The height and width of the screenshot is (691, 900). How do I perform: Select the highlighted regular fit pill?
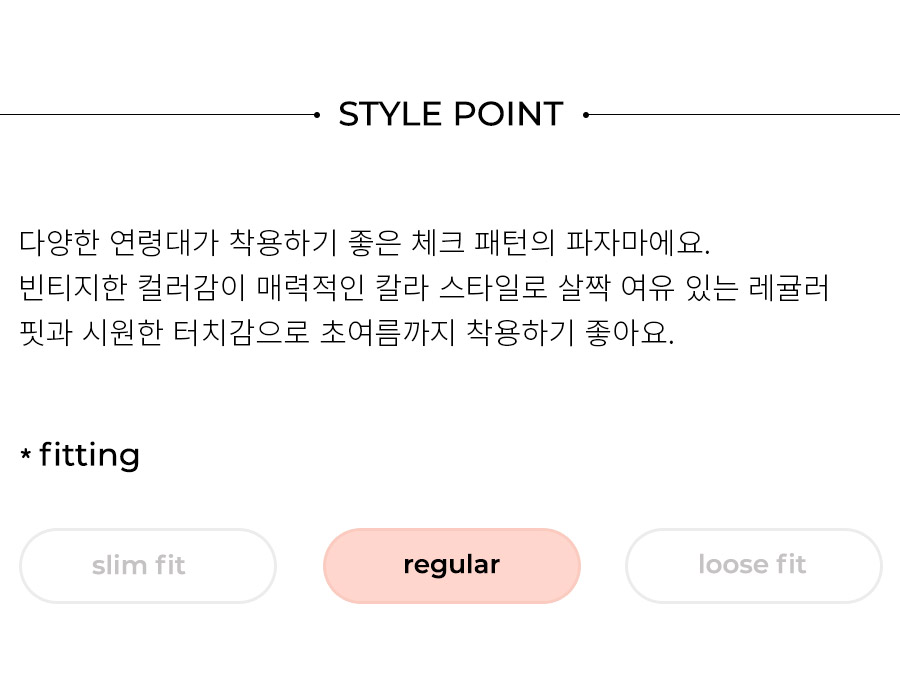(x=452, y=566)
